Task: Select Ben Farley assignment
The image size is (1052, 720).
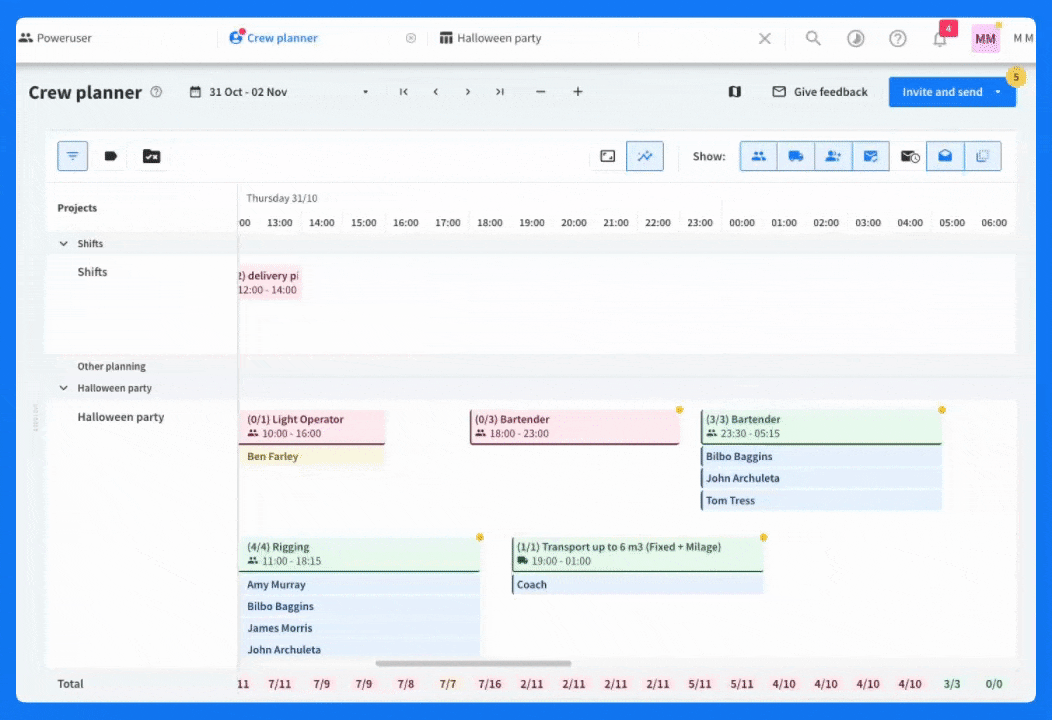Action: [x=312, y=456]
